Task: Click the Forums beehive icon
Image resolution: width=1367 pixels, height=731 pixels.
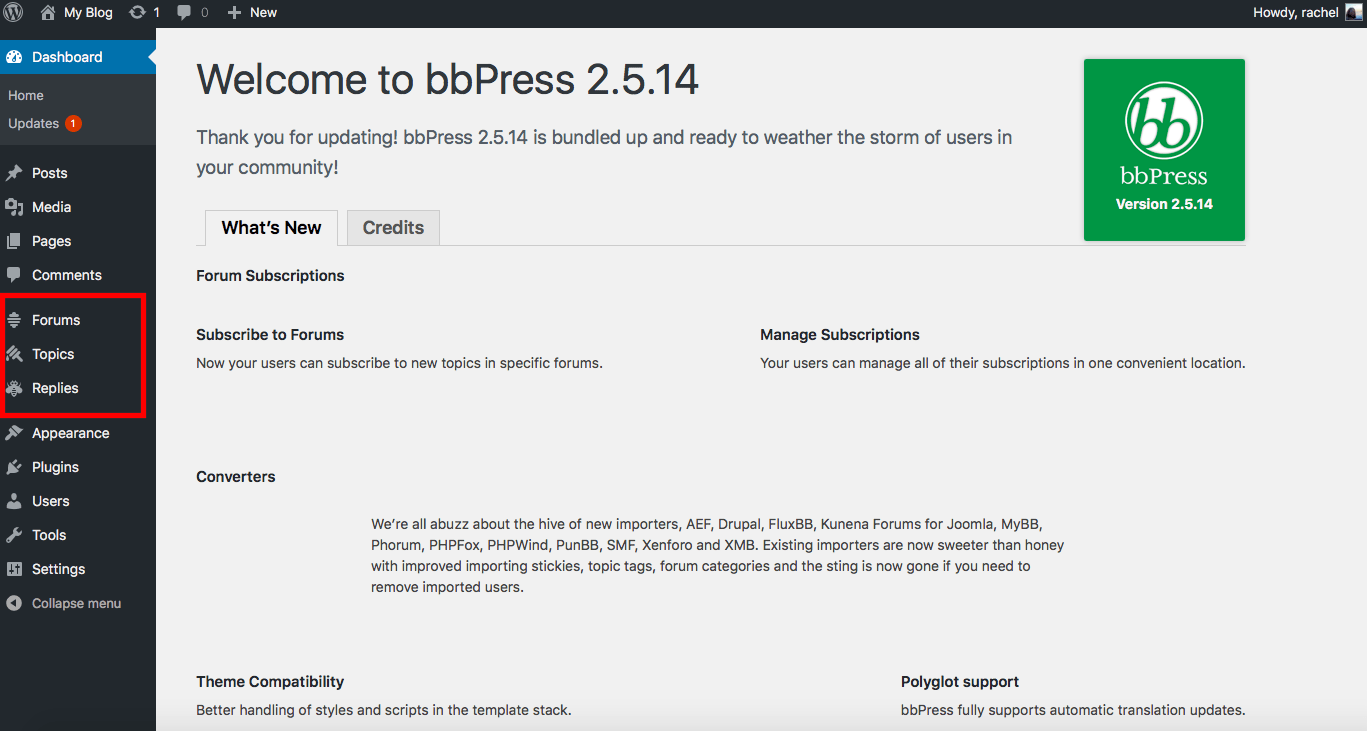Action: [14, 320]
